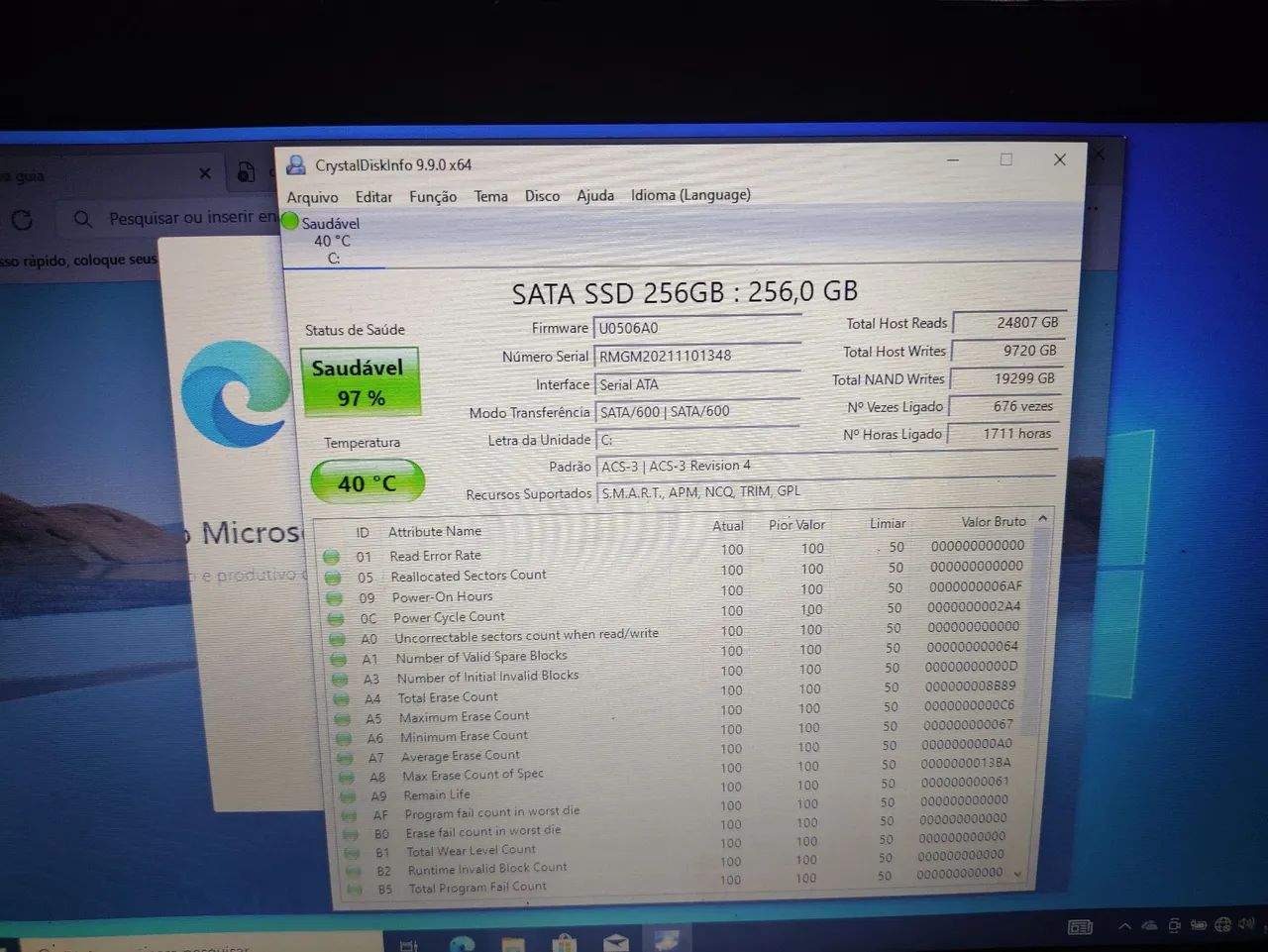Click the Pior Valor column header

point(796,525)
